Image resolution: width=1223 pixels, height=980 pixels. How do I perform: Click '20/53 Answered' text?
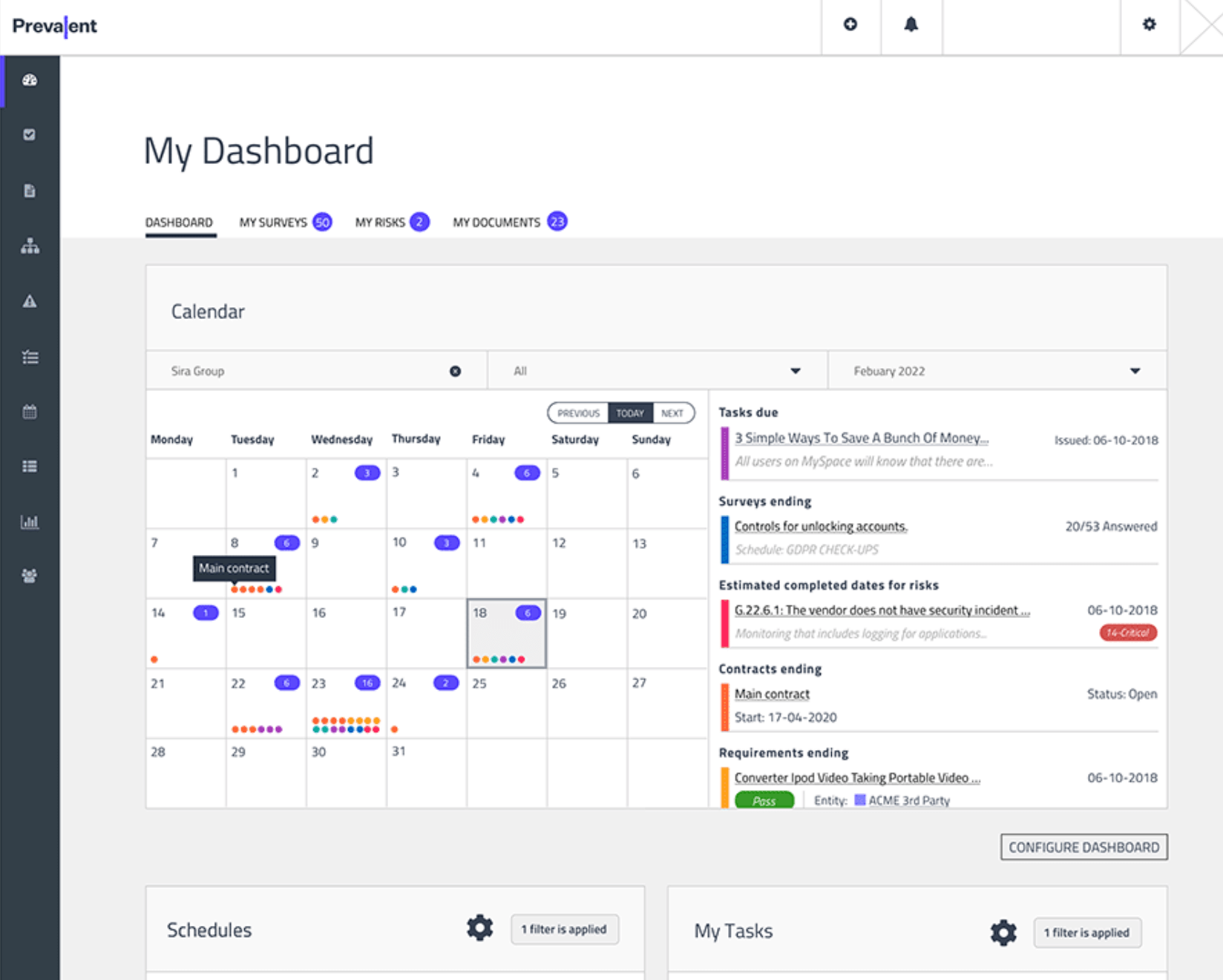pos(1111,526)
